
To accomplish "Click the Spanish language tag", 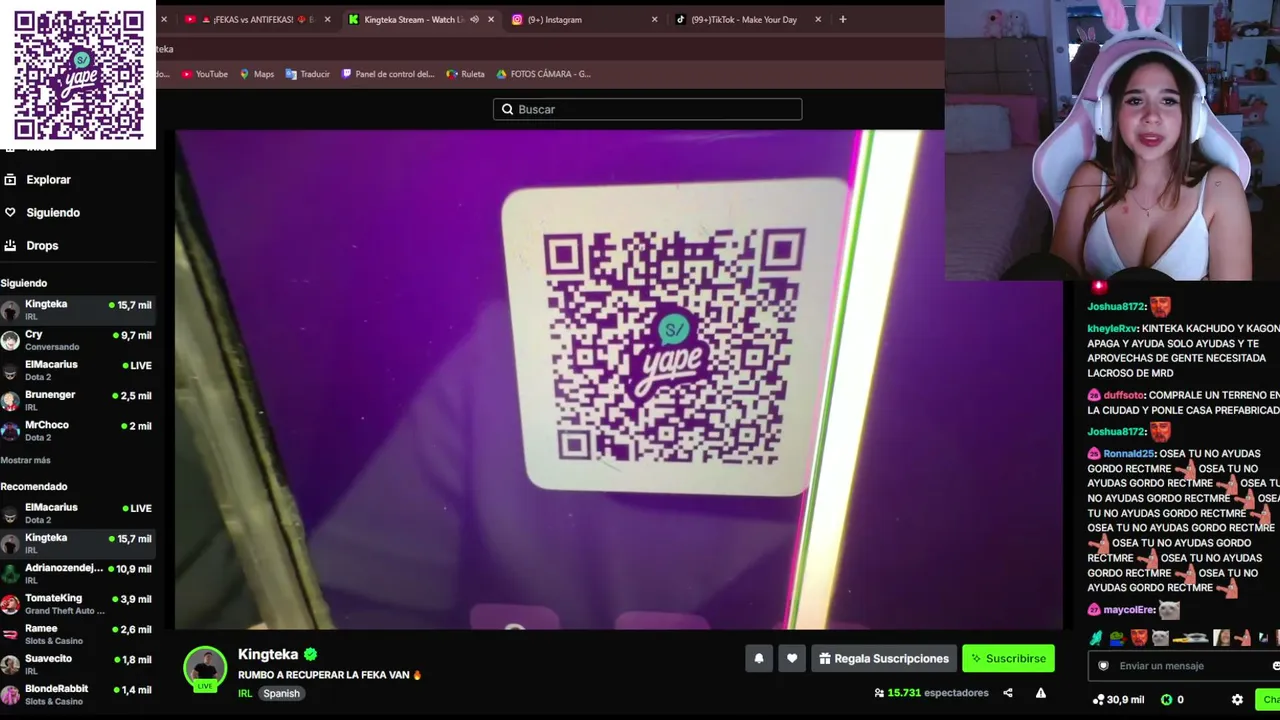I will tap(281, 693).
